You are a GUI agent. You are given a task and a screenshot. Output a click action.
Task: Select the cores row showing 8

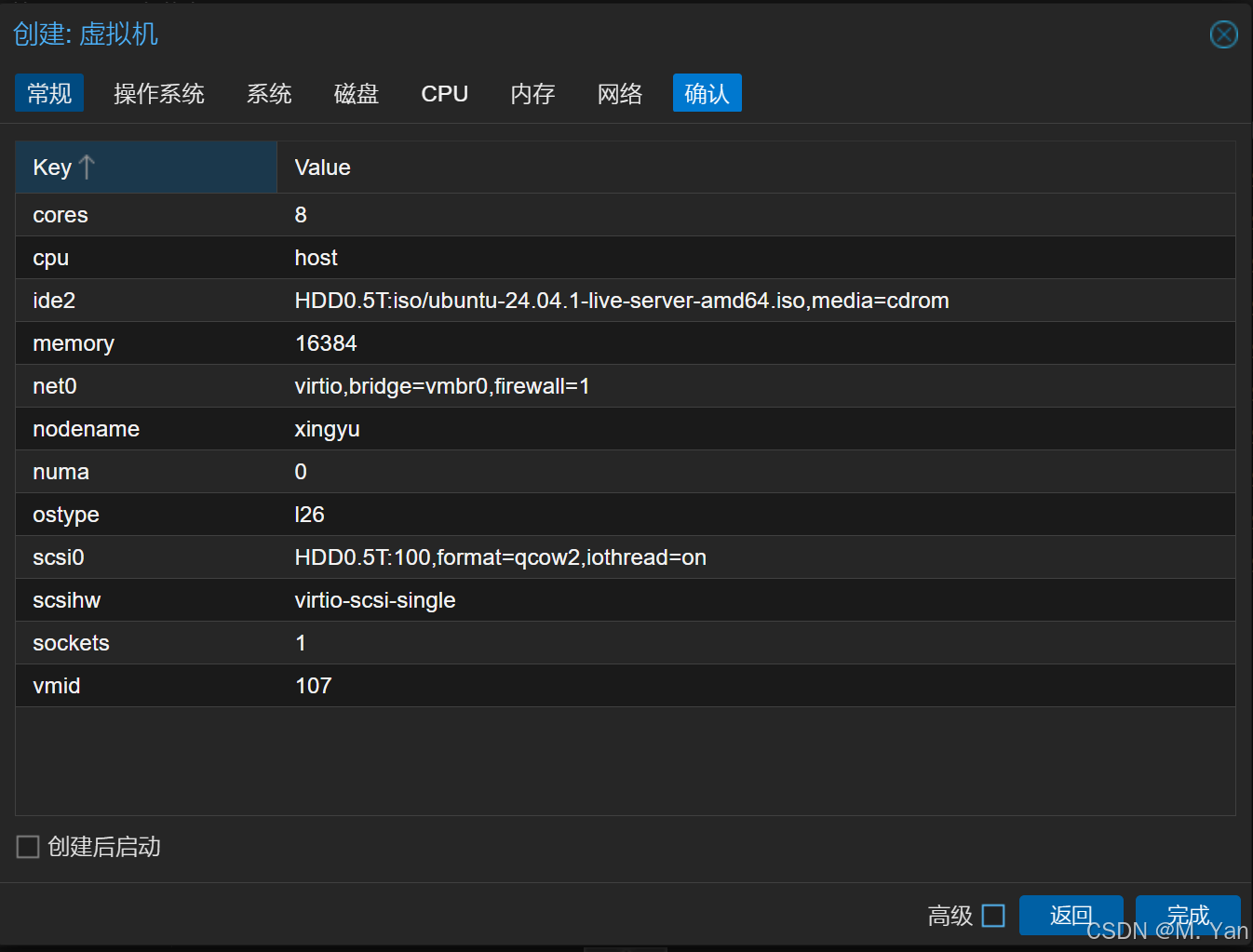click(372, 215)
